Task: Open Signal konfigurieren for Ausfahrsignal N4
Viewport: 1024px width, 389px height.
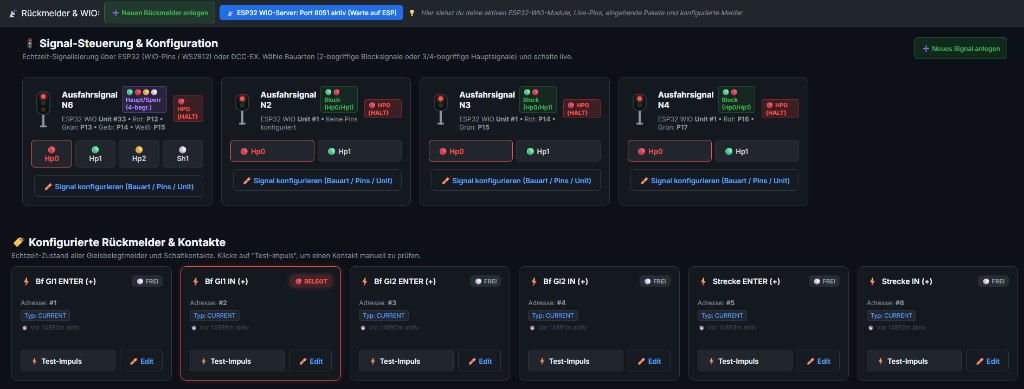Action: click(714, 180)
